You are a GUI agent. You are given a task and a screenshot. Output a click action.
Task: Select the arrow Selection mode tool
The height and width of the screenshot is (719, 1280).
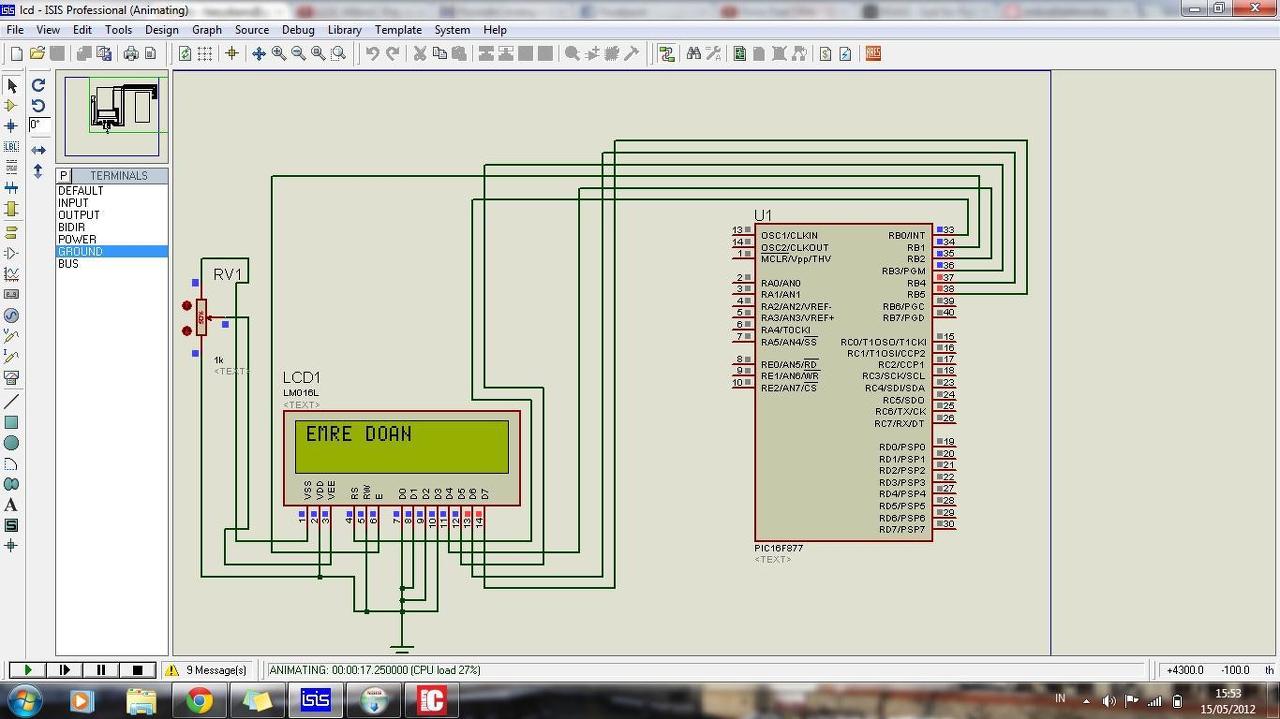coord(12,85)
